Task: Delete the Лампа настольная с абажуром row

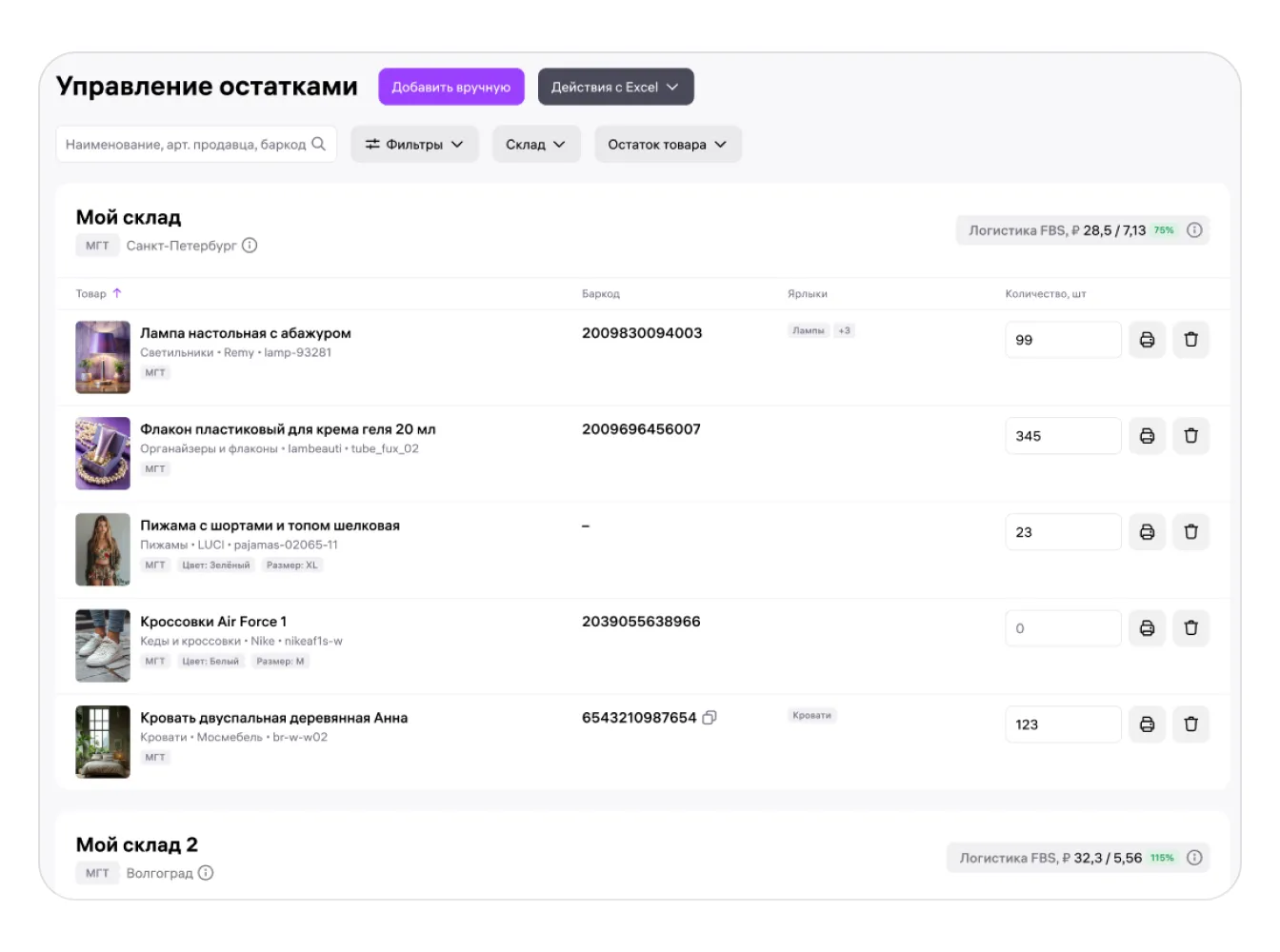Action: coord(1190,340)
